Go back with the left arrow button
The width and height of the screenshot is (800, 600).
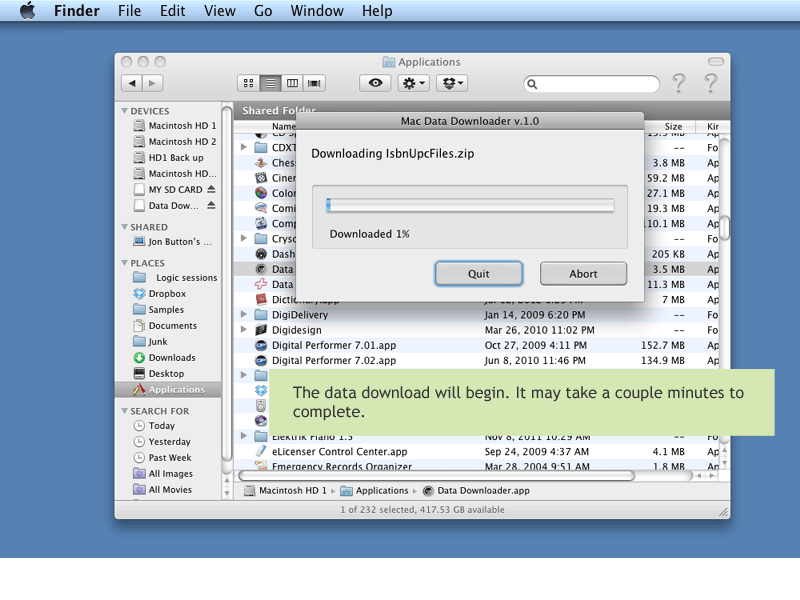click(x=132, y=83)
